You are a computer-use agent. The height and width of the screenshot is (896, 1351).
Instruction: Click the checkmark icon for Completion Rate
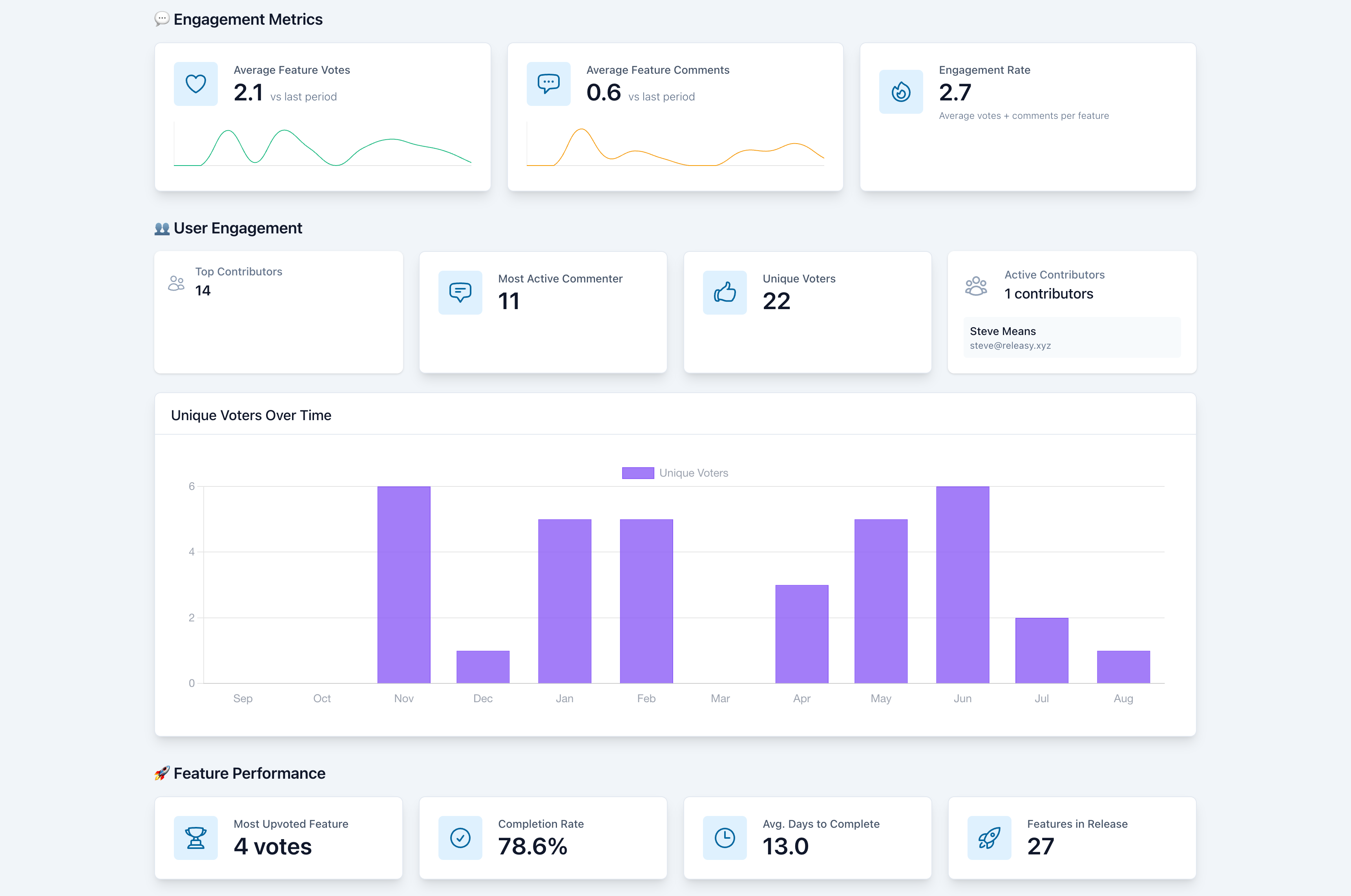460,838
